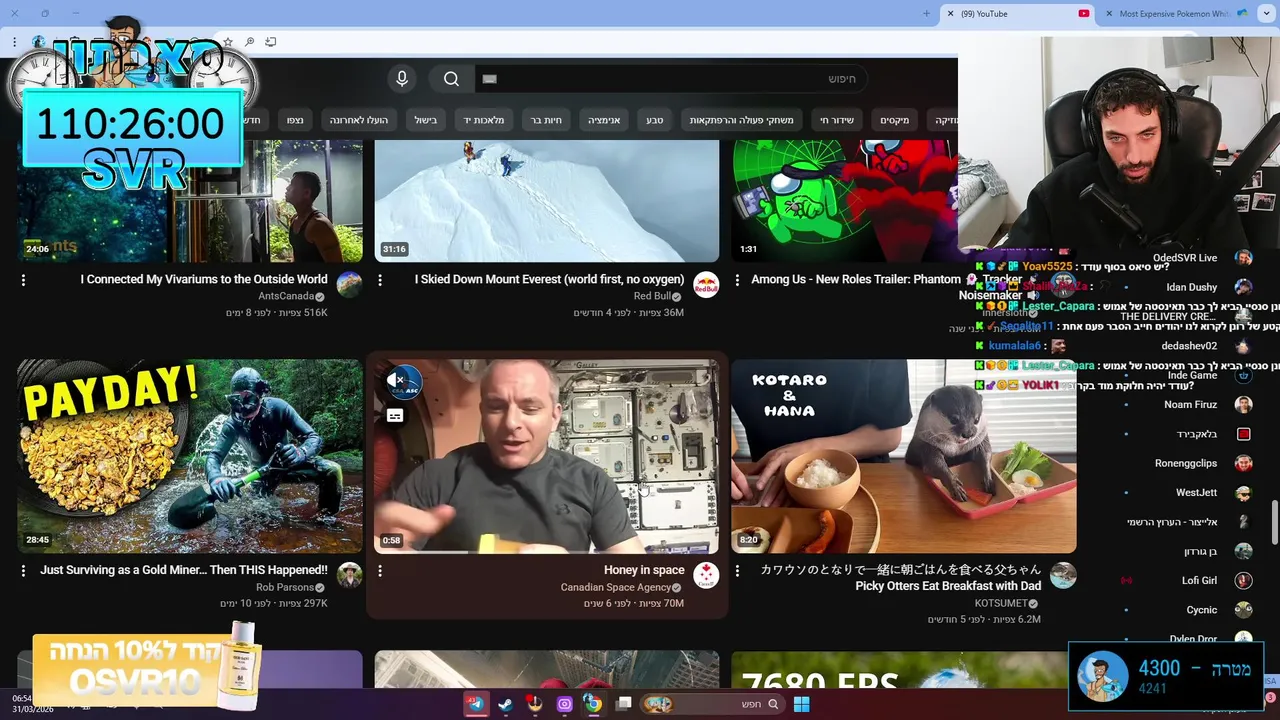Select the בישול filter chip
This screenshot has width=1280, height=720.
point(426,120)
